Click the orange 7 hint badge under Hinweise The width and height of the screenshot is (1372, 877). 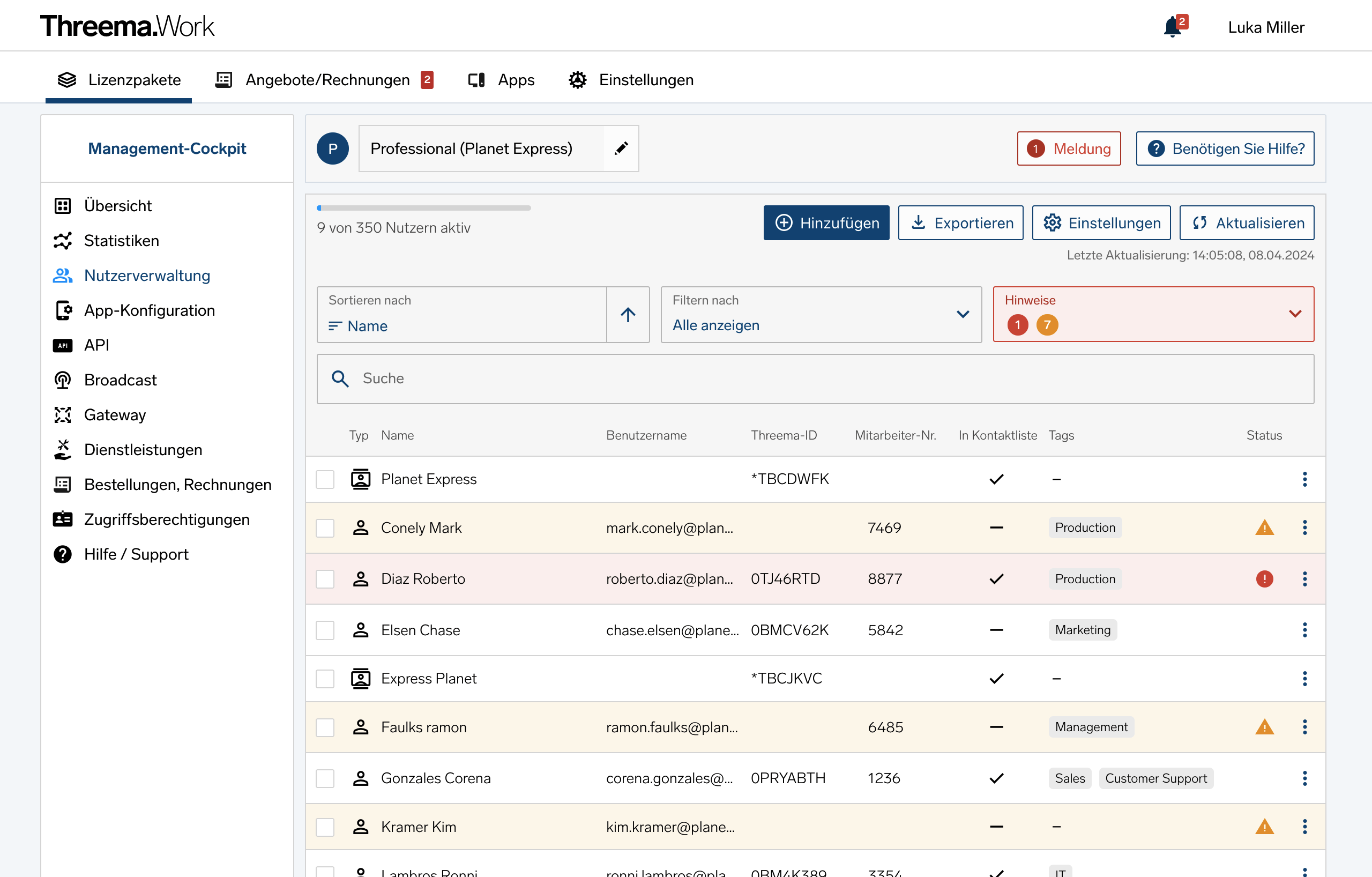pos(1047,325)
